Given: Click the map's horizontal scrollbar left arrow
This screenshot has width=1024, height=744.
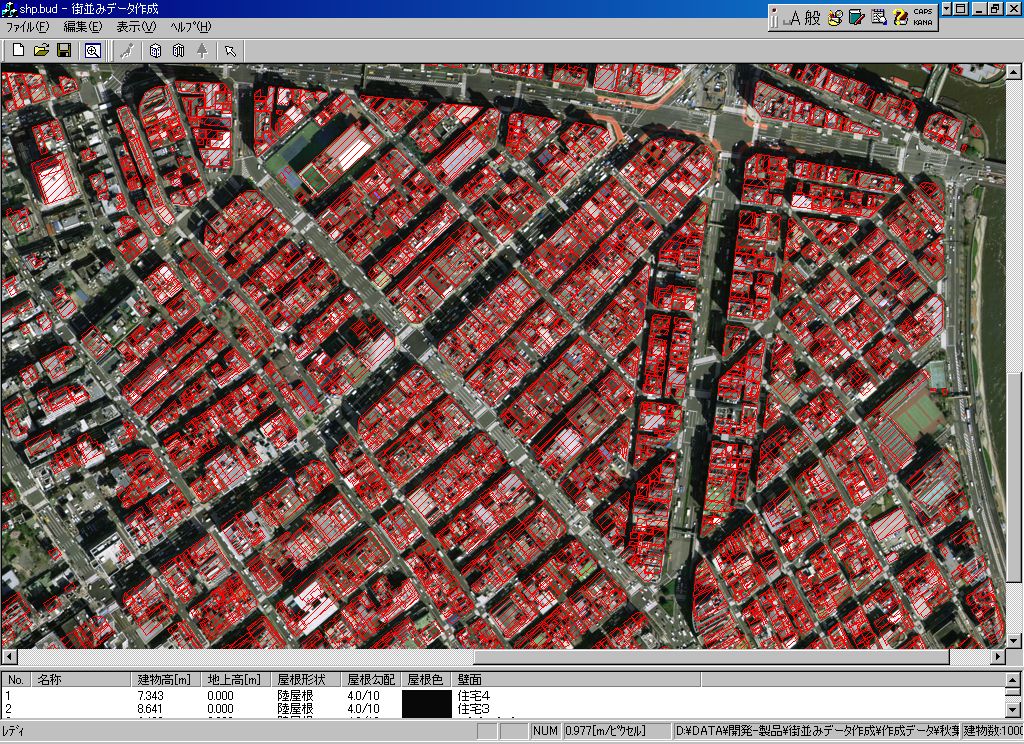Looking at the screenshot, I should (9, 656).
